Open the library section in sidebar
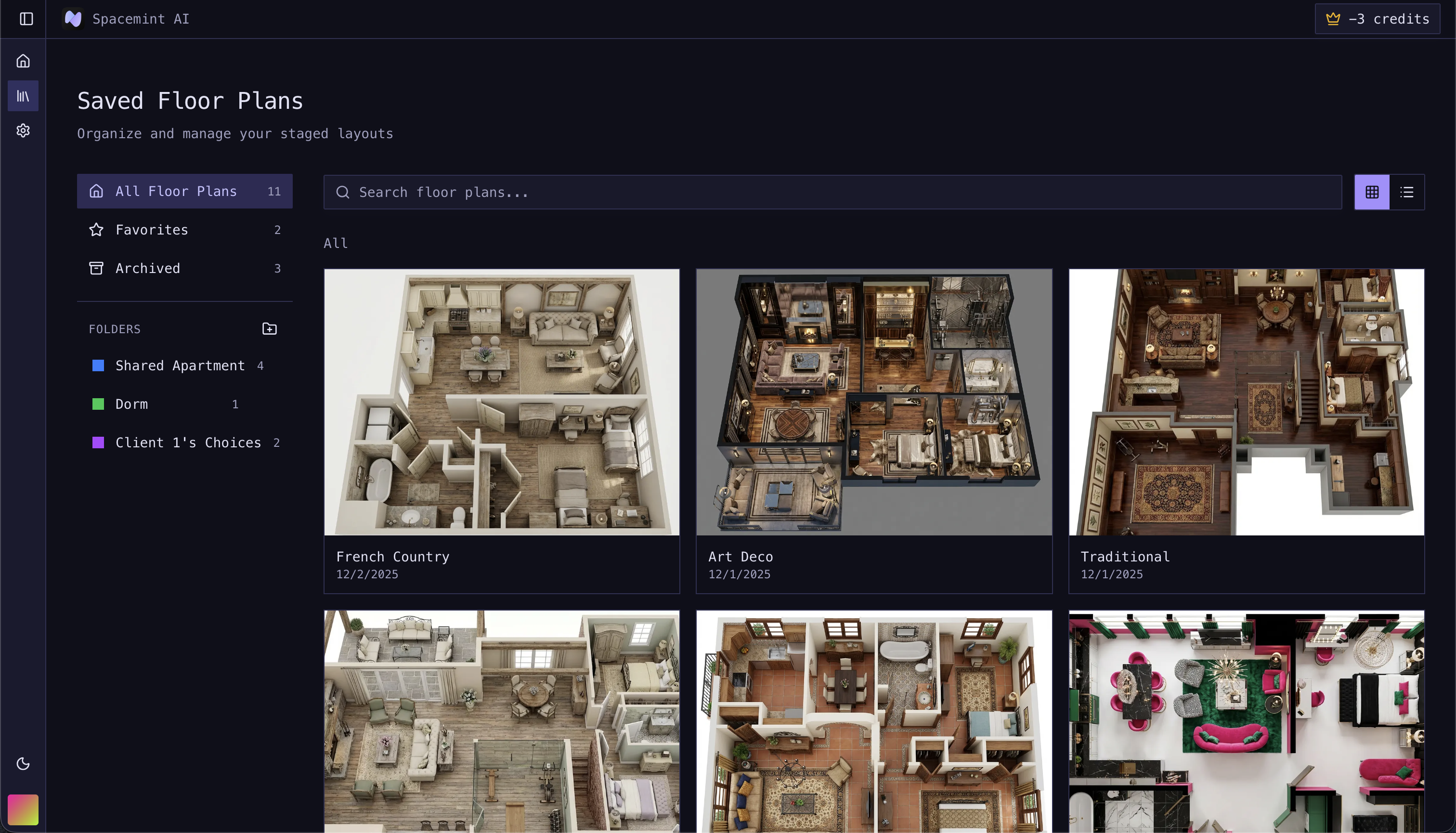1456x833 pixels. tap(23, 95)
